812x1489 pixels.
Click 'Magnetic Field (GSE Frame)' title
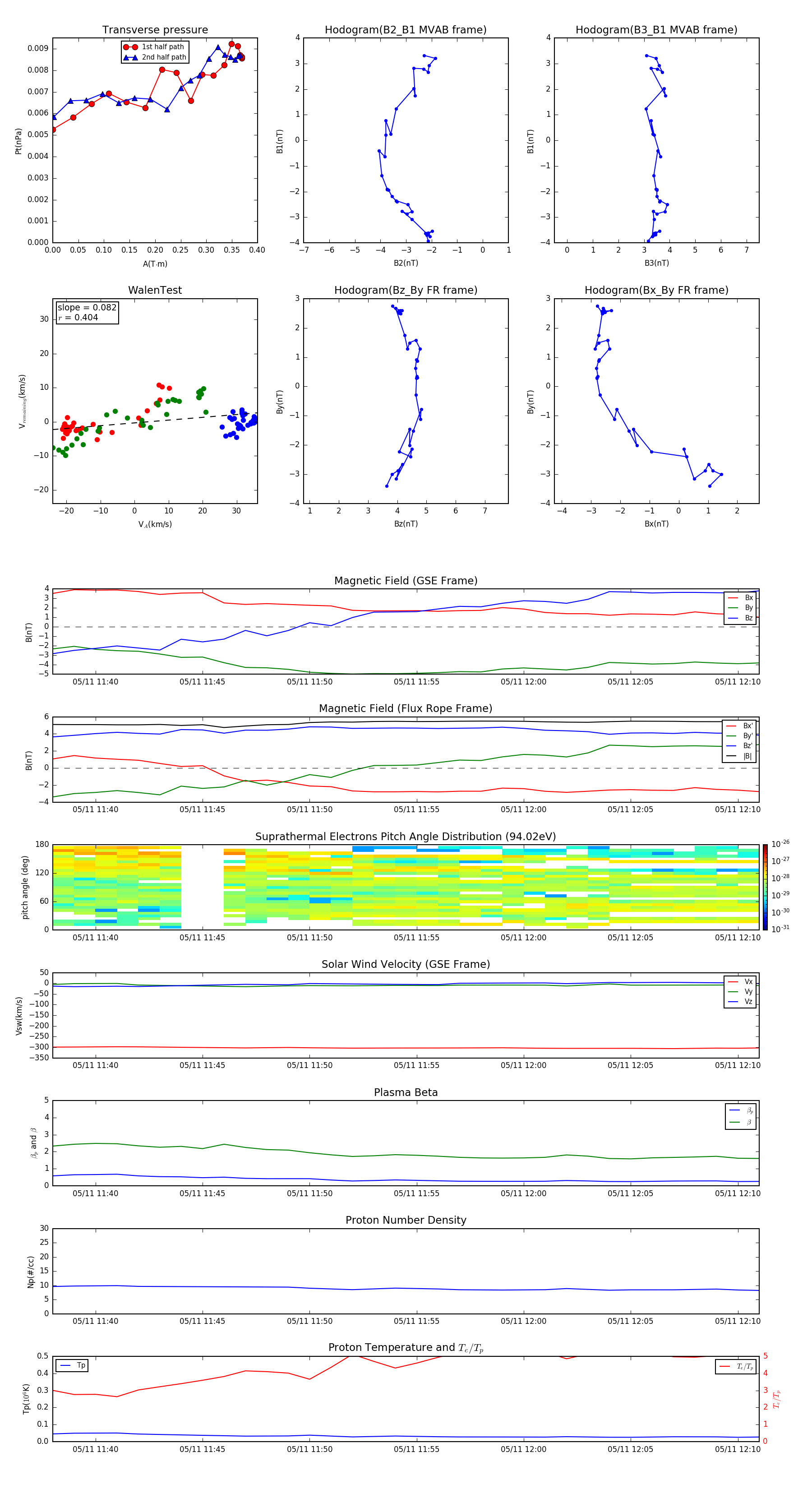(x=406, y=581)
